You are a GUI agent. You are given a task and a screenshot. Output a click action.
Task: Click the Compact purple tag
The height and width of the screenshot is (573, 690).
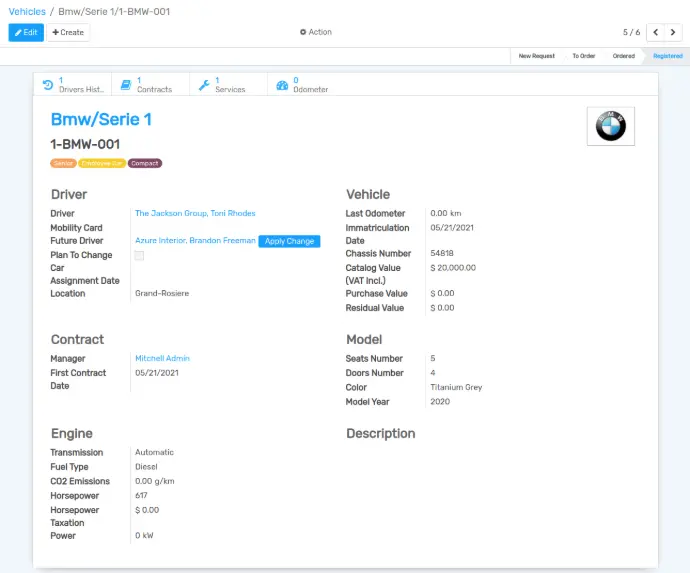(145, 163)
